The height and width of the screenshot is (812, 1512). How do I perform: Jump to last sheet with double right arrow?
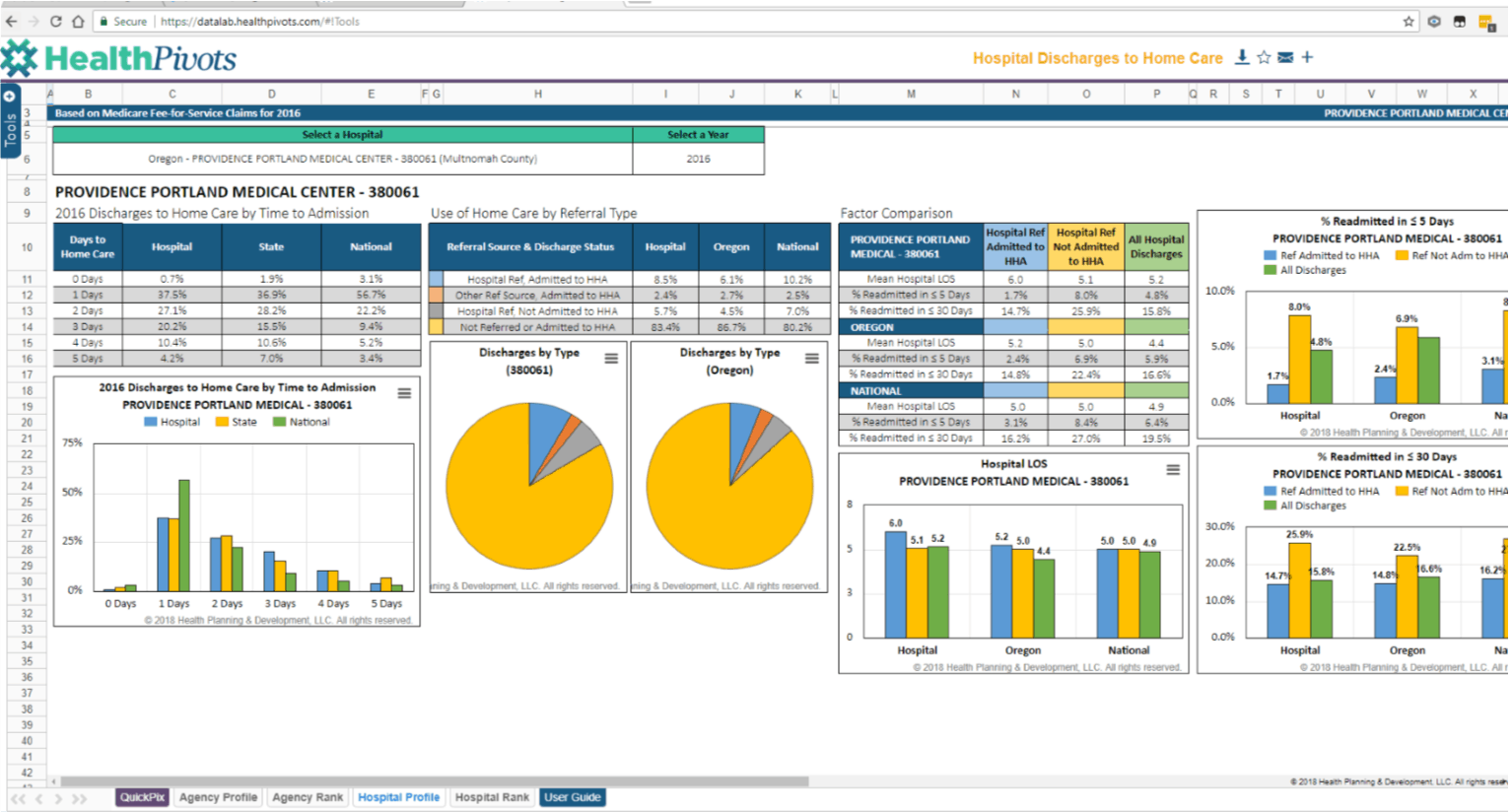tap(80, 798)
